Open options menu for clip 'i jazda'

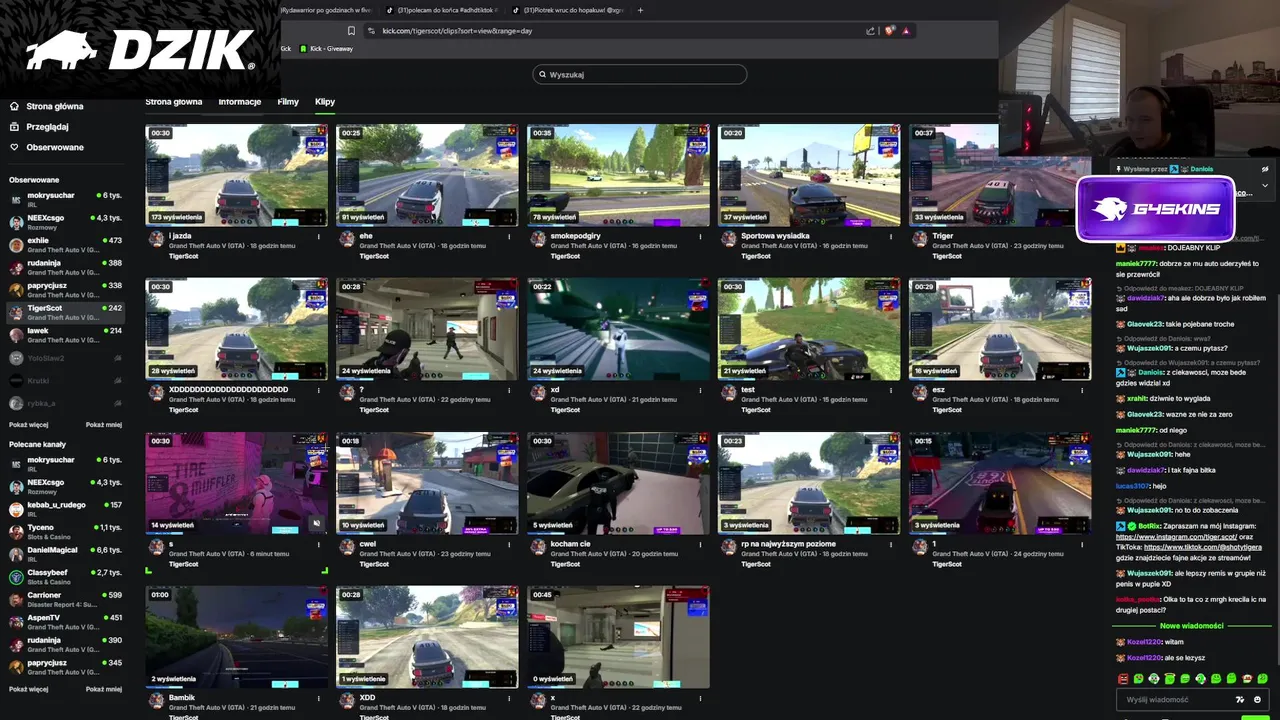319,237
